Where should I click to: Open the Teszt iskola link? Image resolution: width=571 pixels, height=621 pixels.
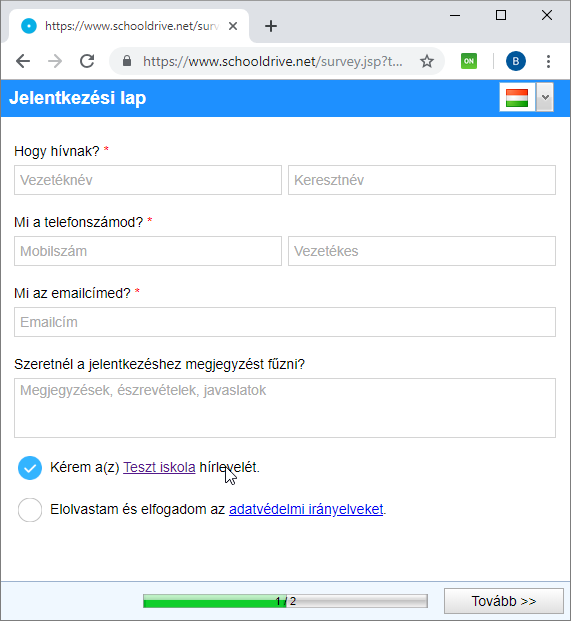point(159,467)
